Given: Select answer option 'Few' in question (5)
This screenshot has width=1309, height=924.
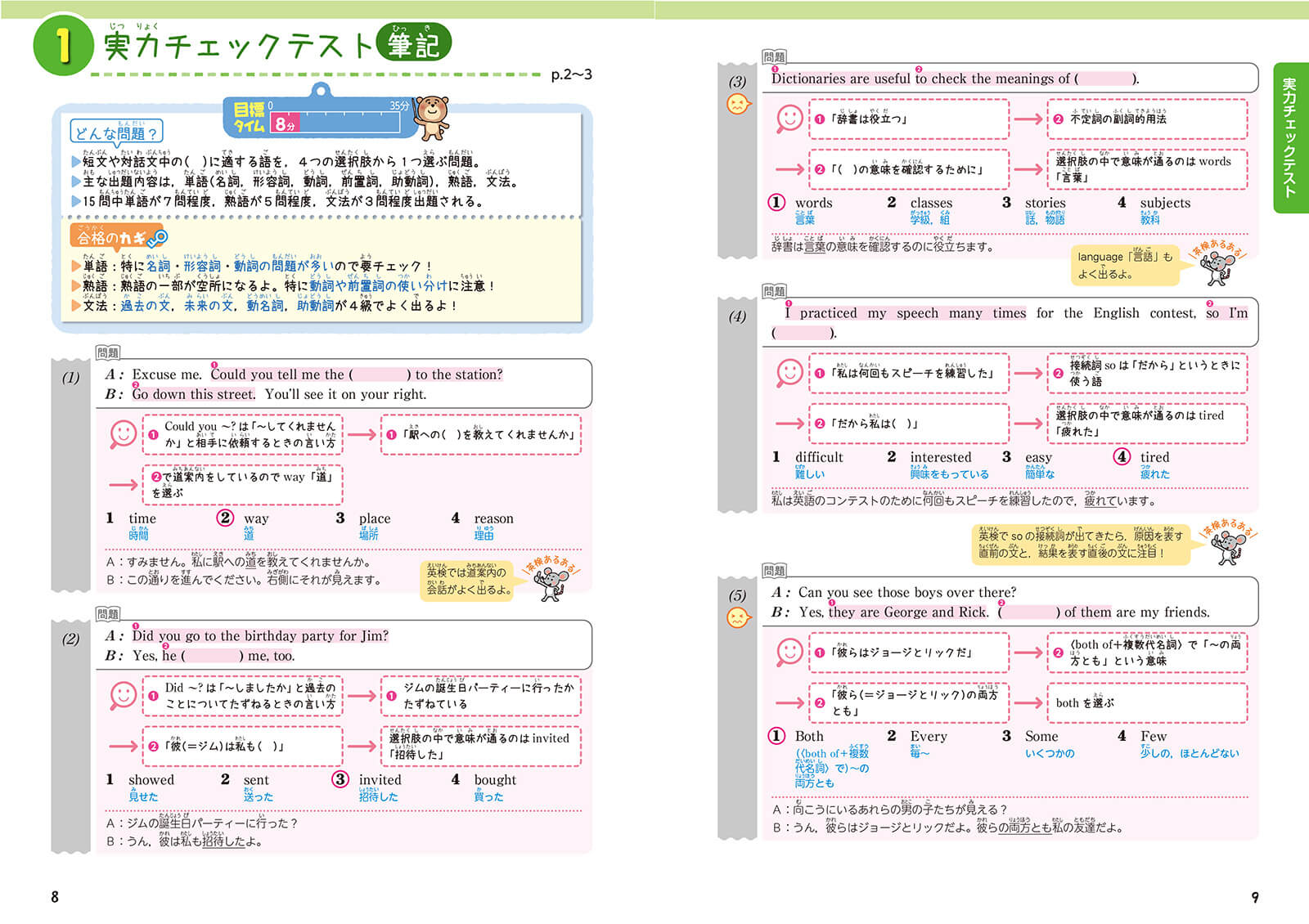Looking at the screenshot, I should click(1154, 736).
